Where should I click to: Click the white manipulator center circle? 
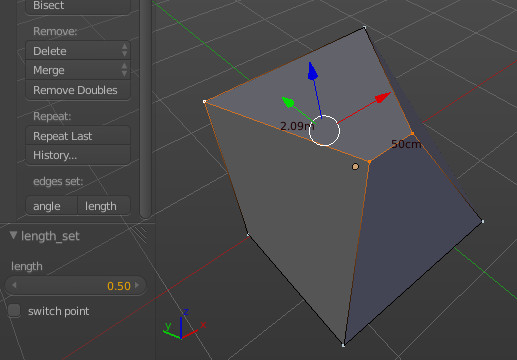point(324,130)
